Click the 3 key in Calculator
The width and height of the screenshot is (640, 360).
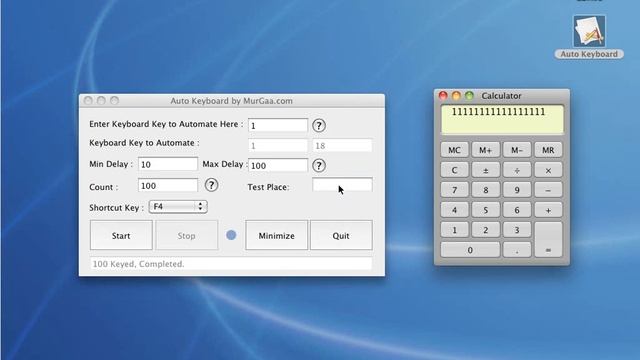pos(517,230)
